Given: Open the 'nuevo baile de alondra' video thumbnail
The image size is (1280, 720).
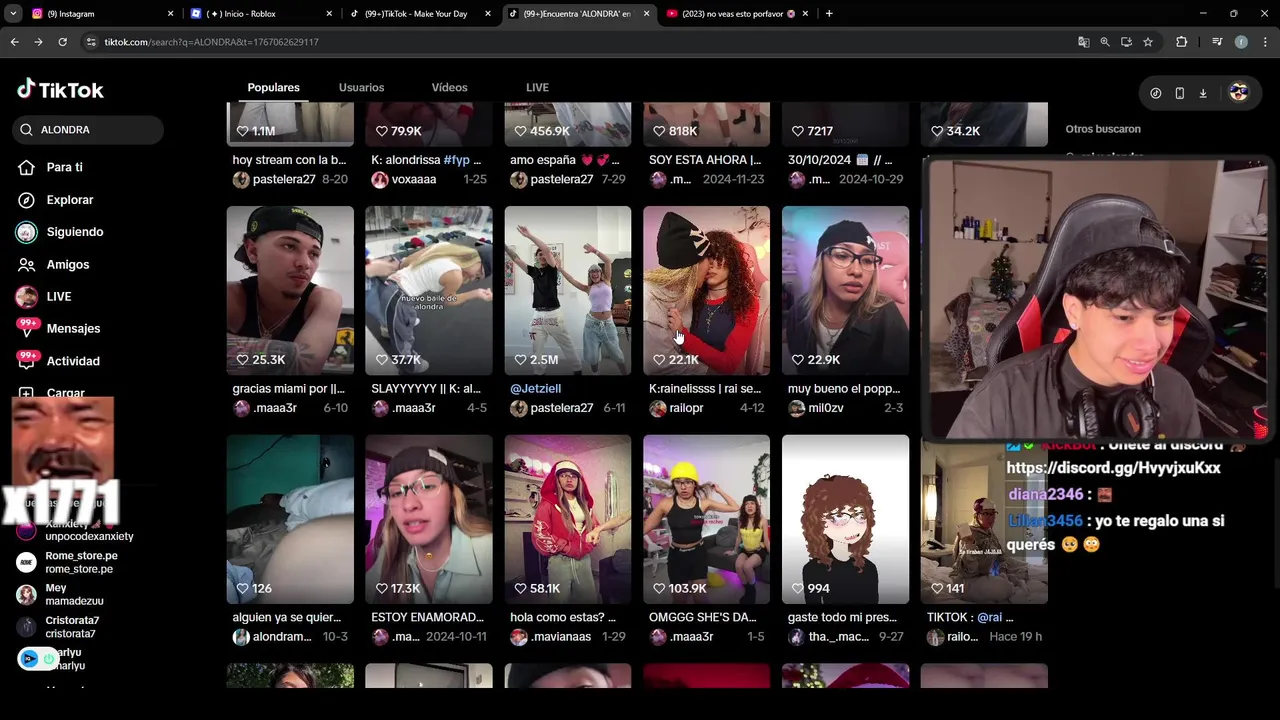Looking at the screenshot, I should [429, 290].
